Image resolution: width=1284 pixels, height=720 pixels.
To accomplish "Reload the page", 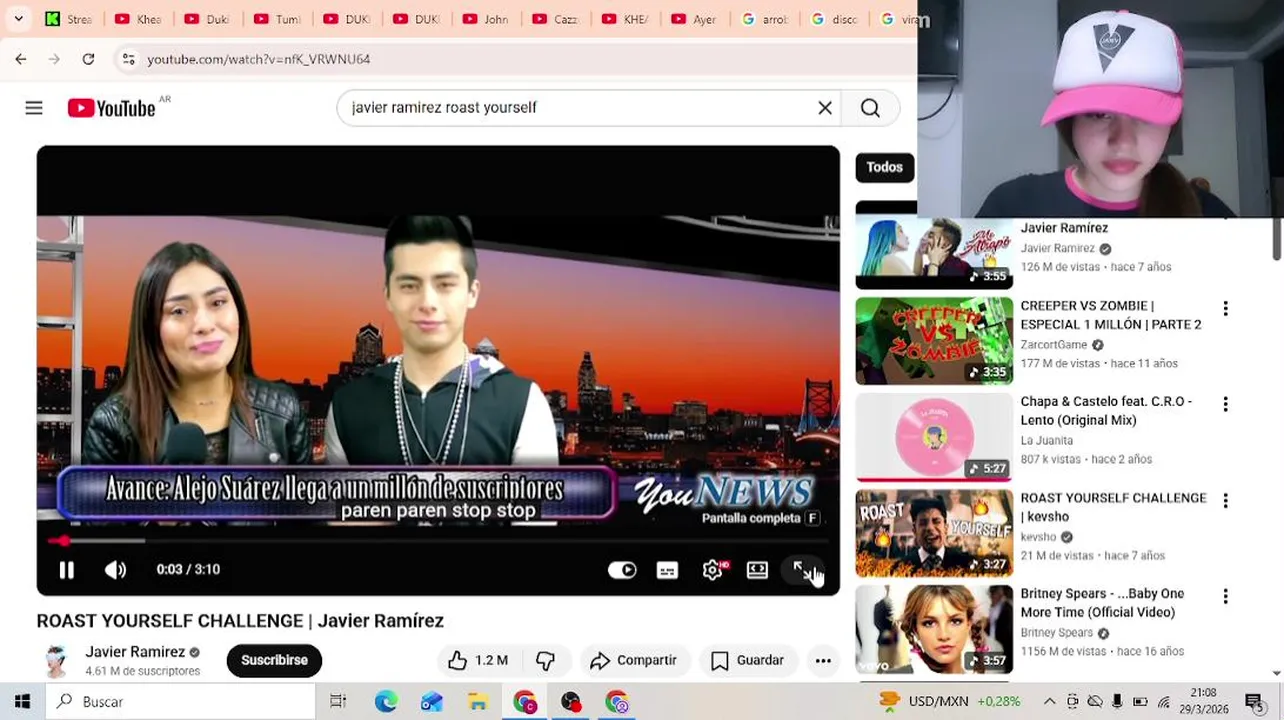I will point(88,59).
